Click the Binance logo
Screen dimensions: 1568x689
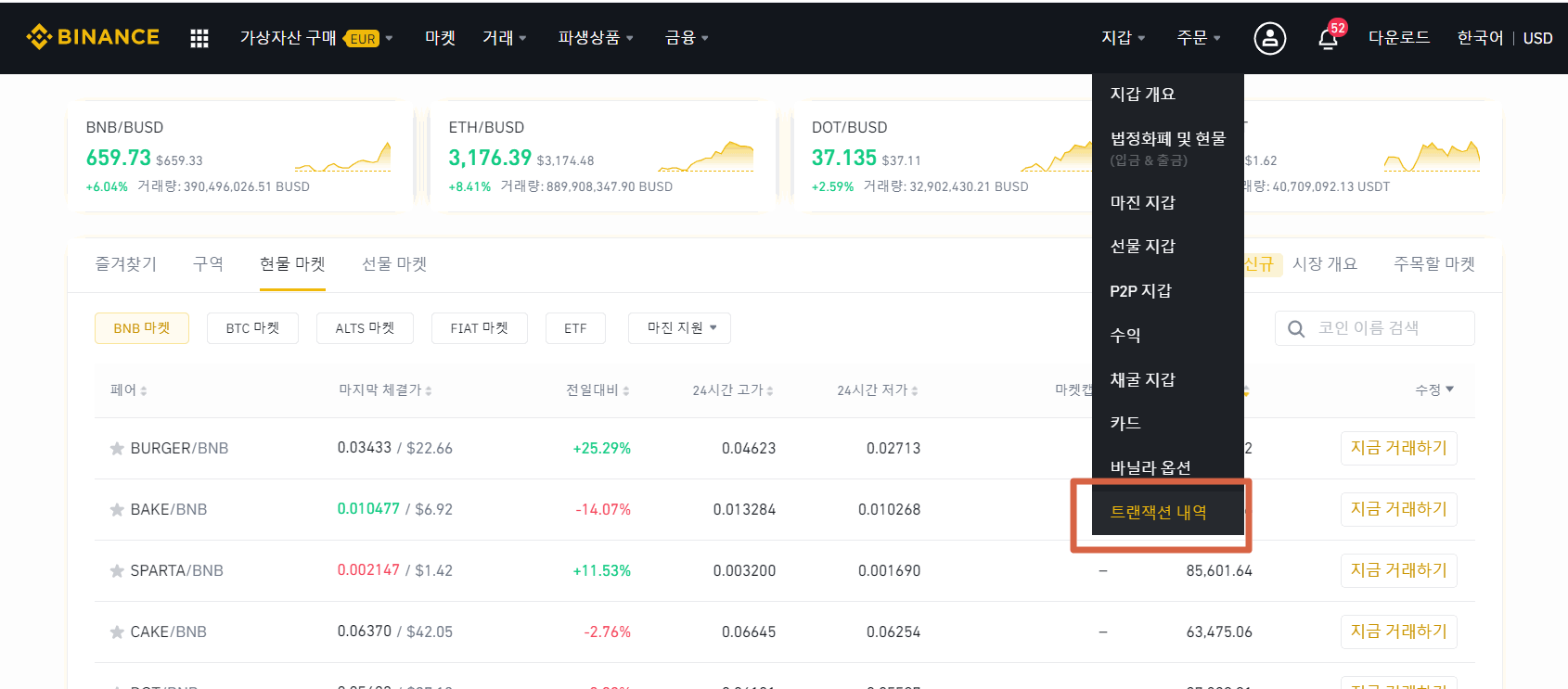tap(93, 37)
